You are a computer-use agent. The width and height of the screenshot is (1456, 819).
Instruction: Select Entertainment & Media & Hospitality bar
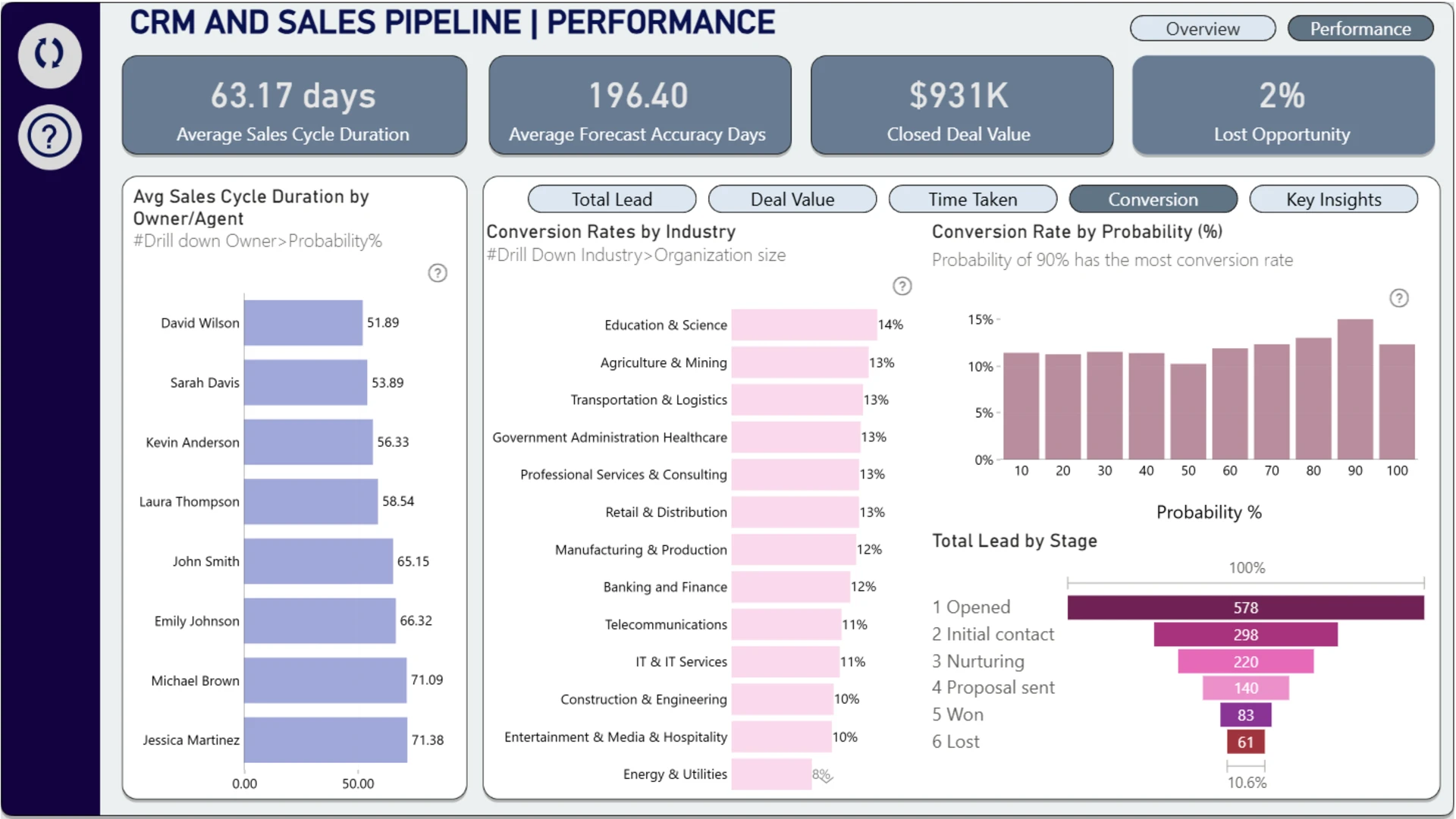coord(782,736)
